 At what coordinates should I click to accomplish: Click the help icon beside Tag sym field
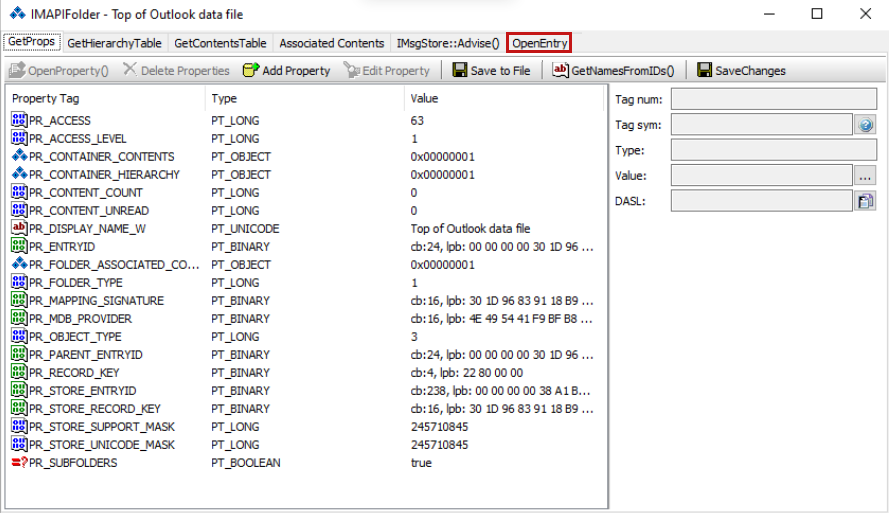(x=865, y=125)
